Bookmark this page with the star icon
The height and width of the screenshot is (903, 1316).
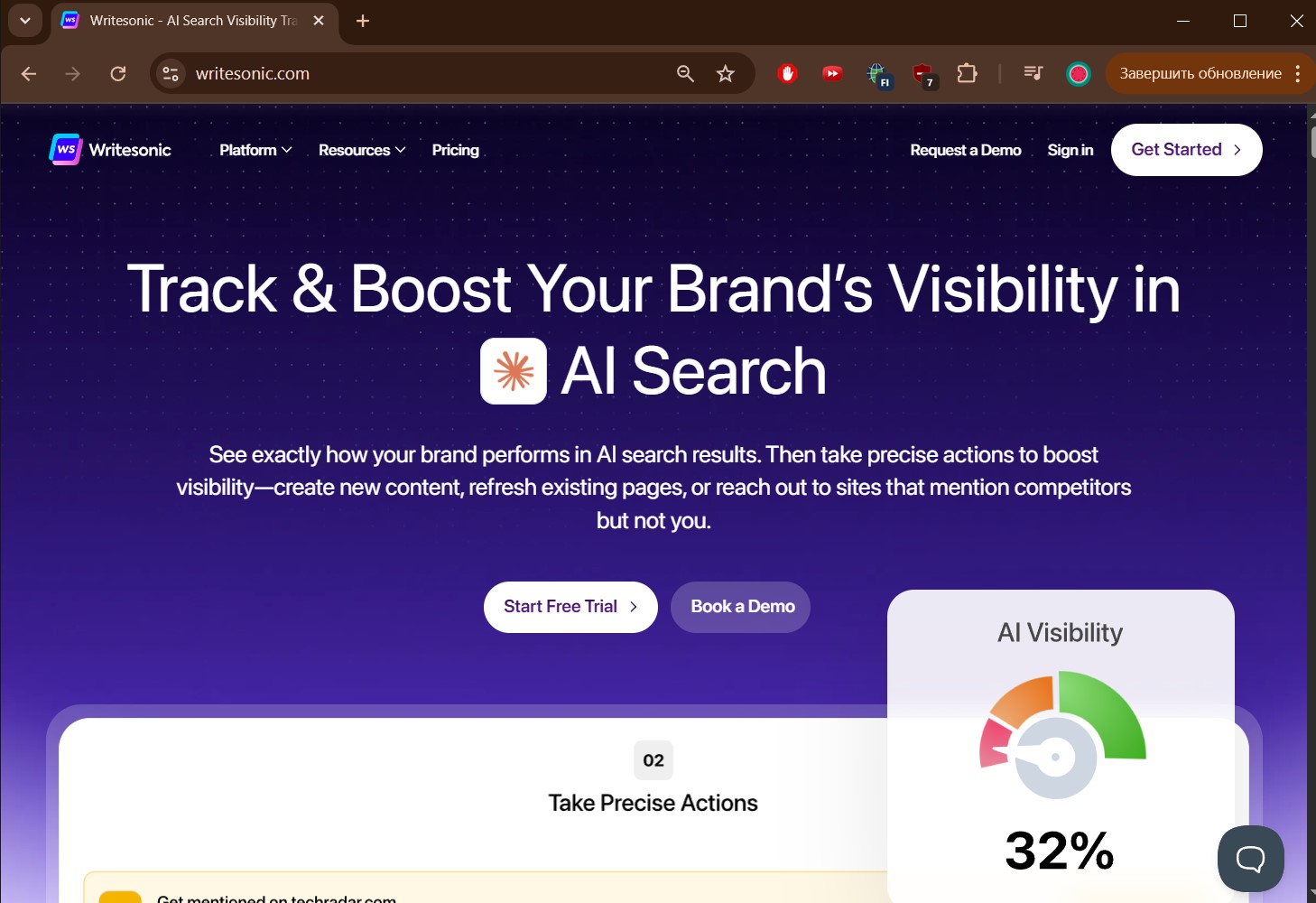(726, 74)
